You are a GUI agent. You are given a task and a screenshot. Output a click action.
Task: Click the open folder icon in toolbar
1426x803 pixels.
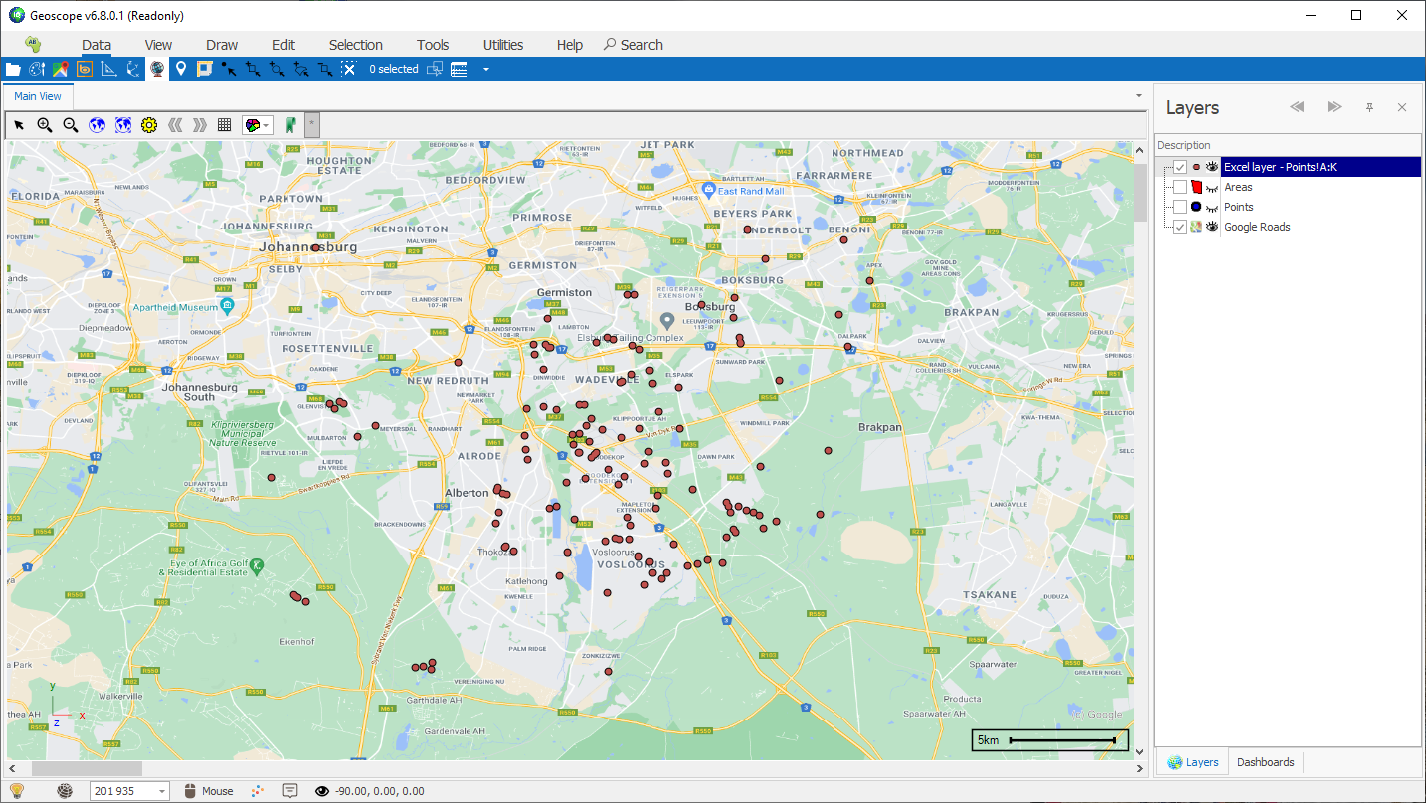tap(13, 69)
